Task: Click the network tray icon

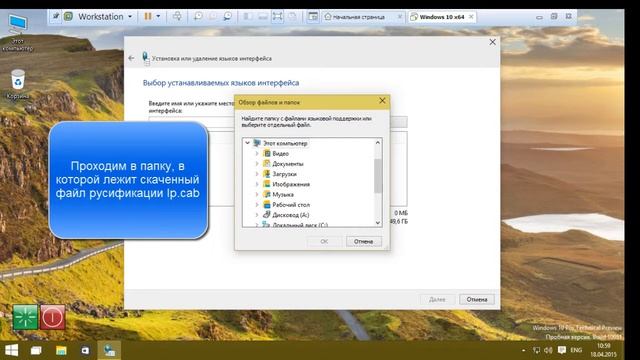Action: click(536, 350)
